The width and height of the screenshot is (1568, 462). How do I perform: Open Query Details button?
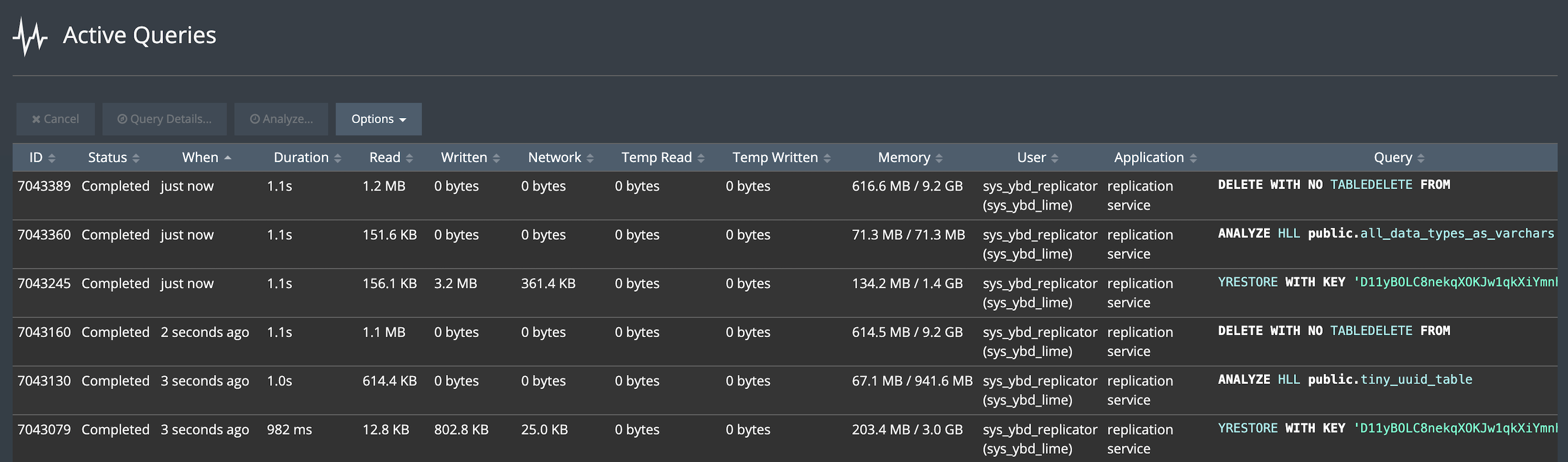pos(164,119)
